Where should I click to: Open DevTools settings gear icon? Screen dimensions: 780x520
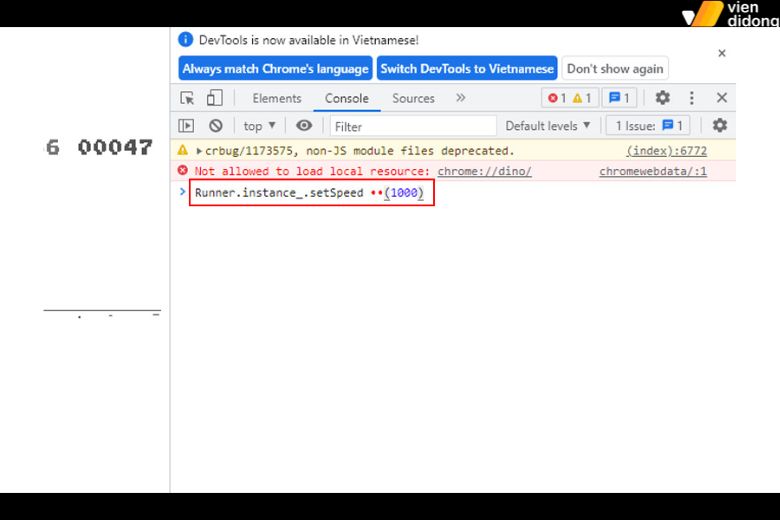point(662,98)
